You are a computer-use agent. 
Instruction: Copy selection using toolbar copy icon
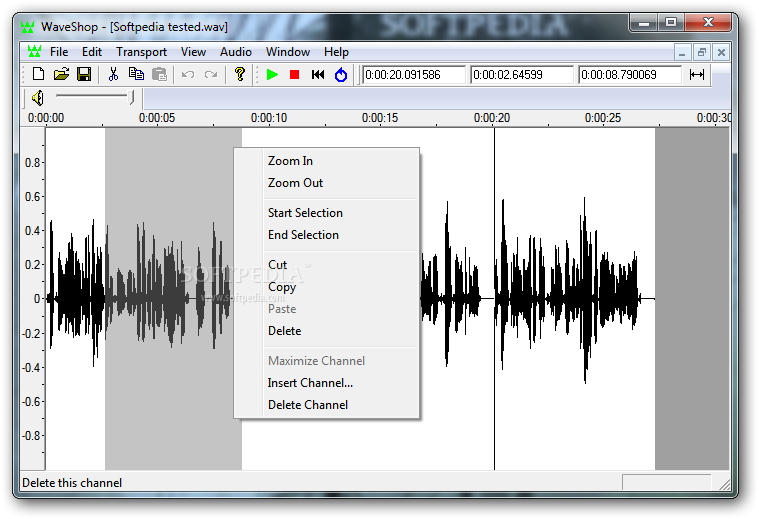tap(137, 74)
